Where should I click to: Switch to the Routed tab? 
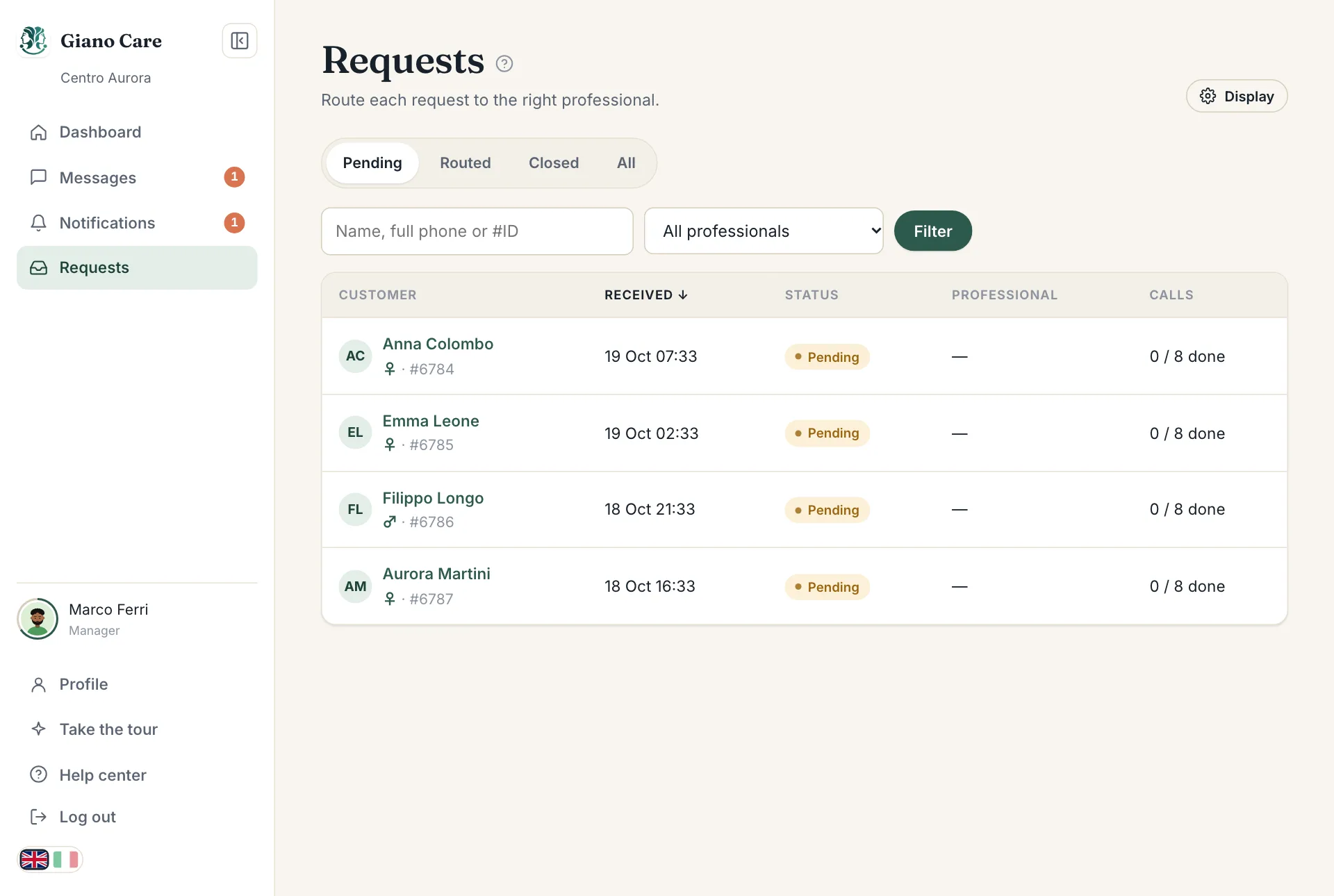[x=465, y=163]
